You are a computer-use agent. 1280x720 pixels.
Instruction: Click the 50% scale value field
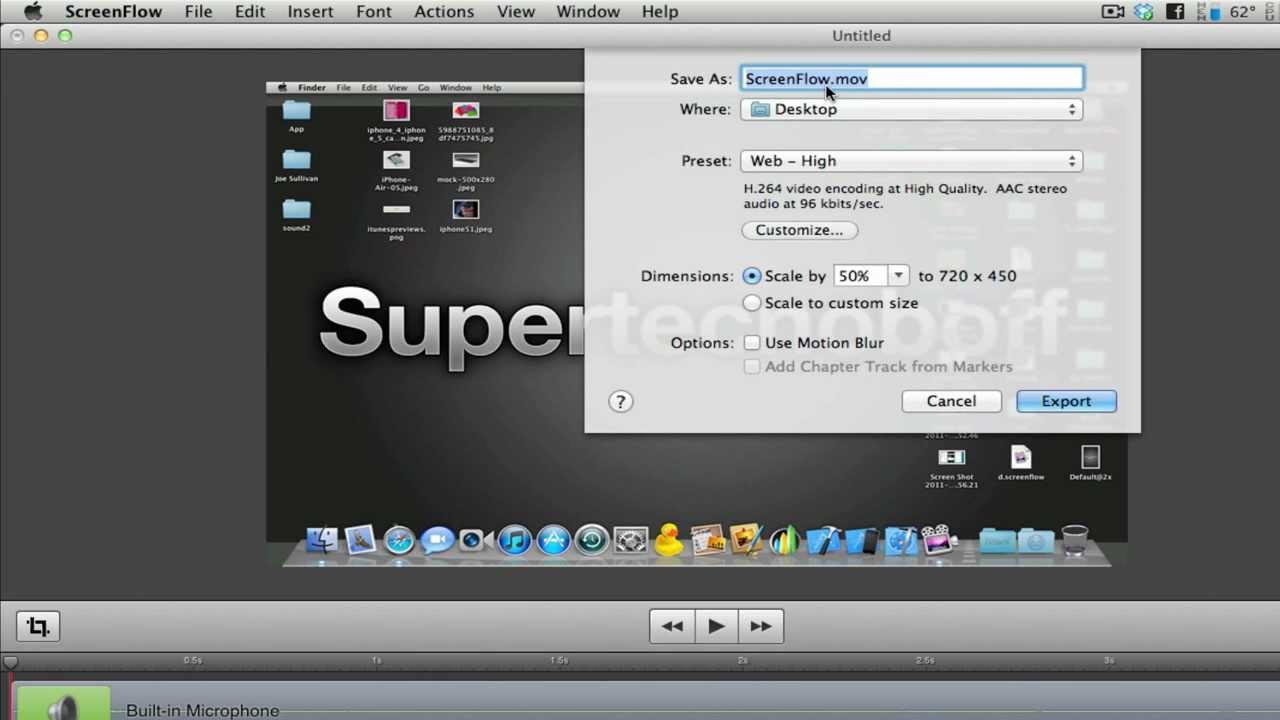861,276
